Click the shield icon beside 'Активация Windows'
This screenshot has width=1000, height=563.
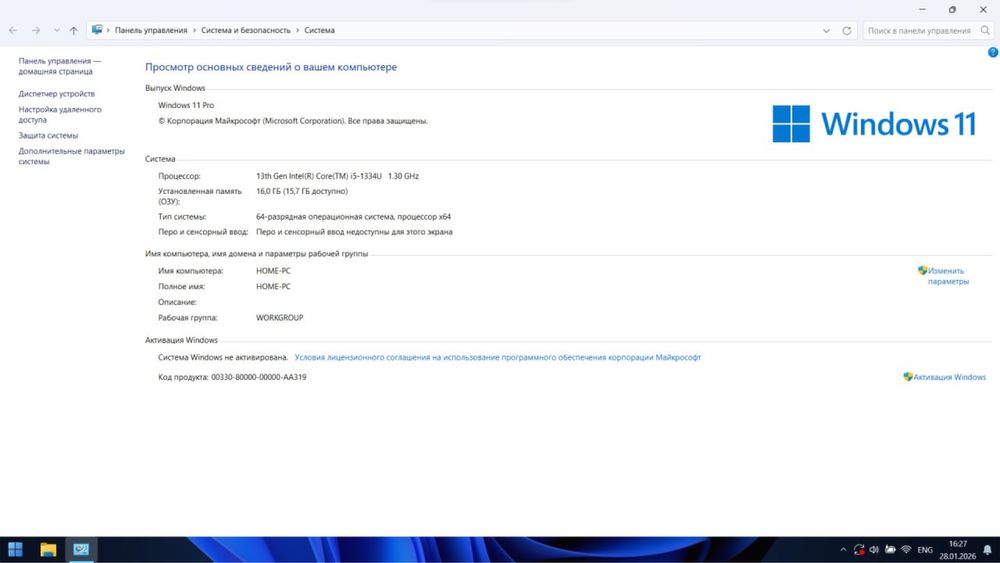tap(908, 377)
